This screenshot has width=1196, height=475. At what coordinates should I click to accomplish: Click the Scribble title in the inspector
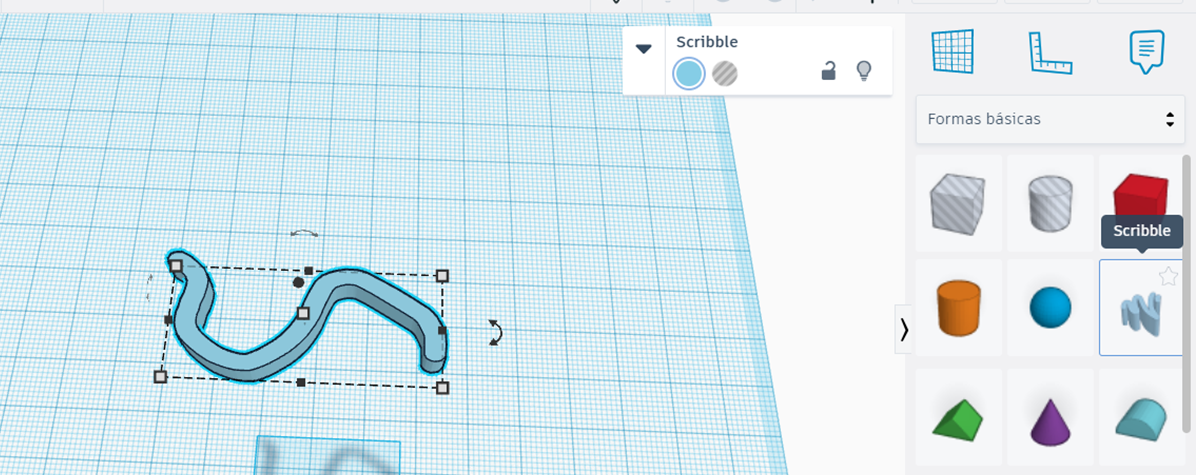[x=707, y=42]
